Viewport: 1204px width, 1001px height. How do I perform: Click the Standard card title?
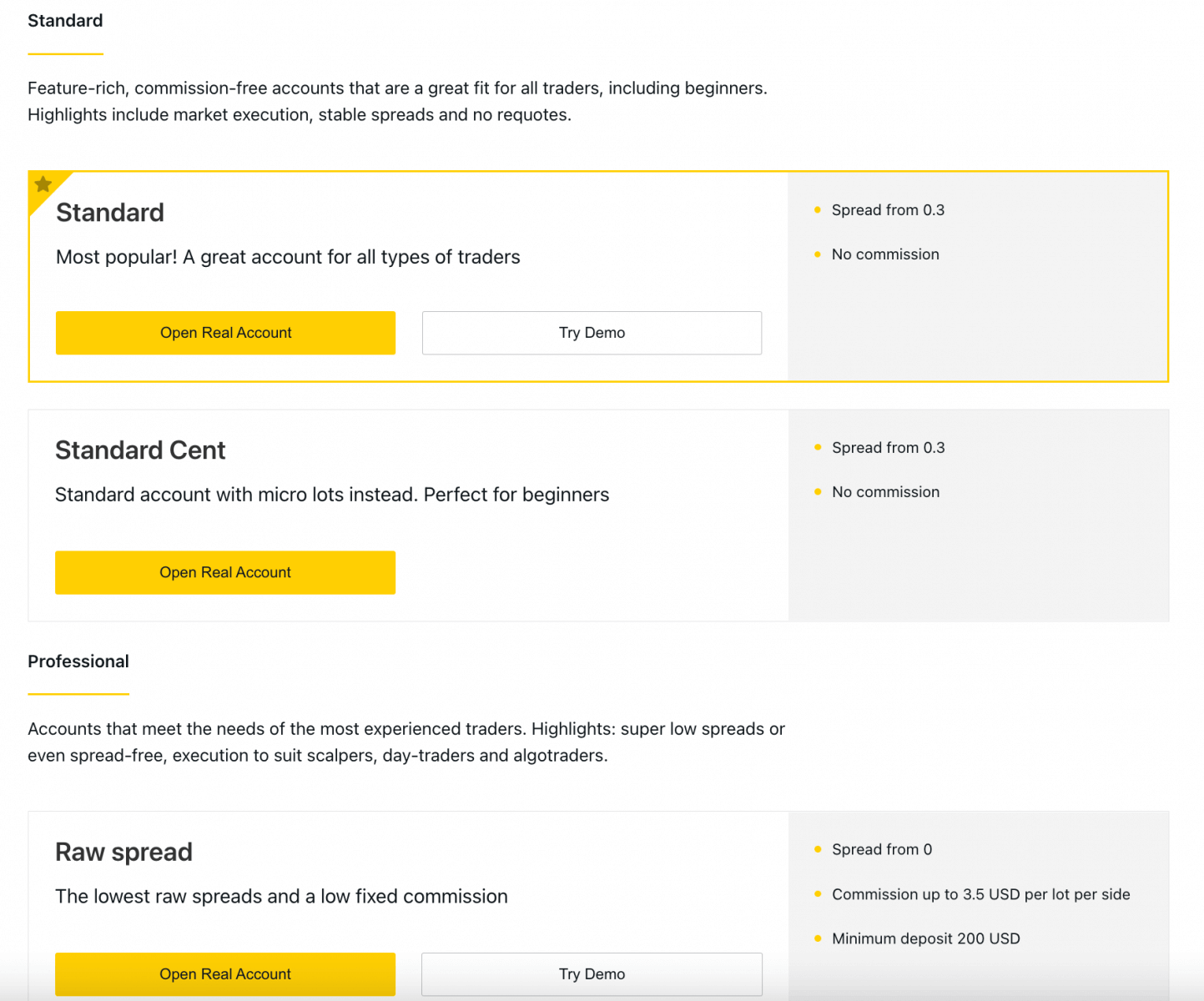click(110, 214)
